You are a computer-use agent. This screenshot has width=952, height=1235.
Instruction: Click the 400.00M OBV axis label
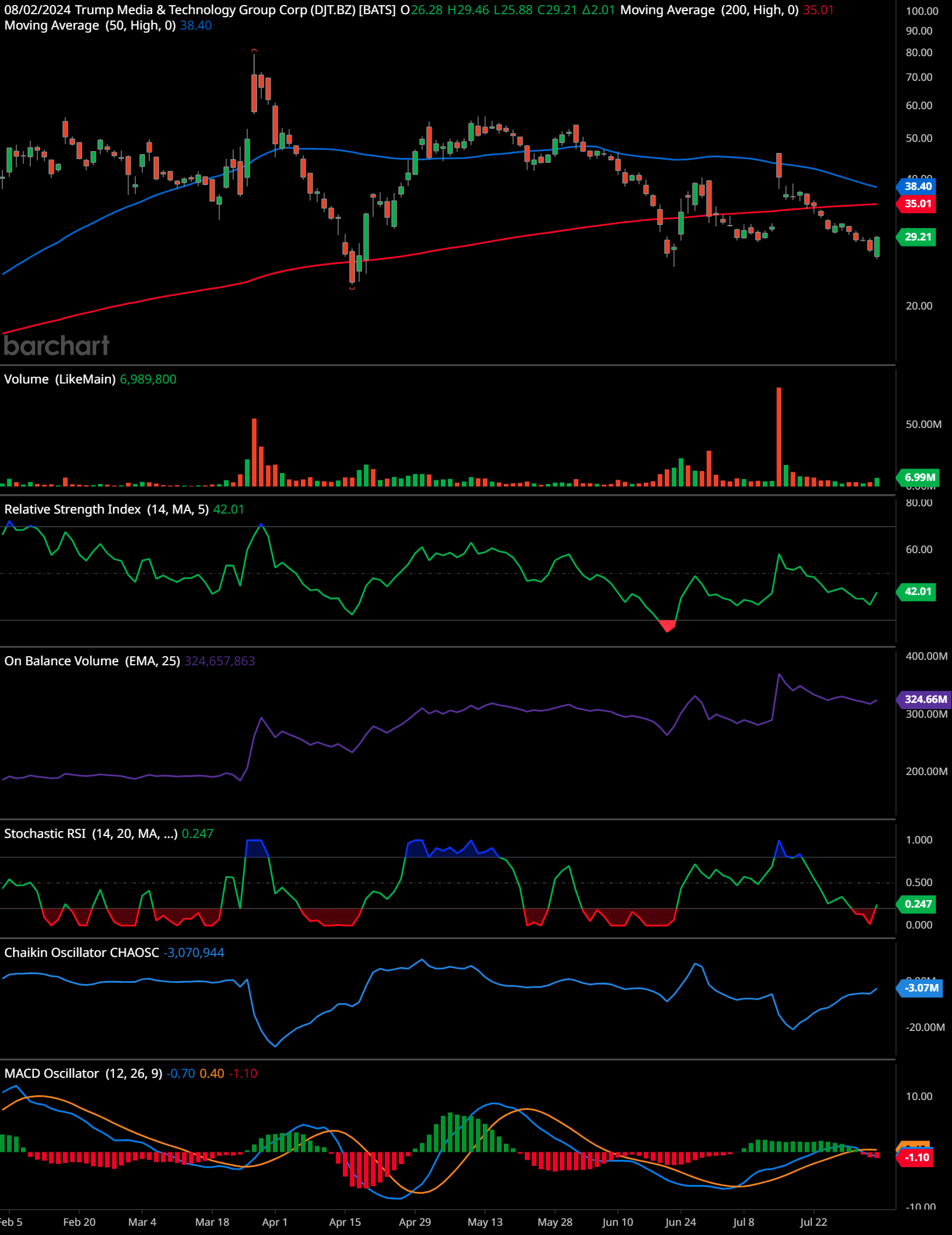click(927, 656)
